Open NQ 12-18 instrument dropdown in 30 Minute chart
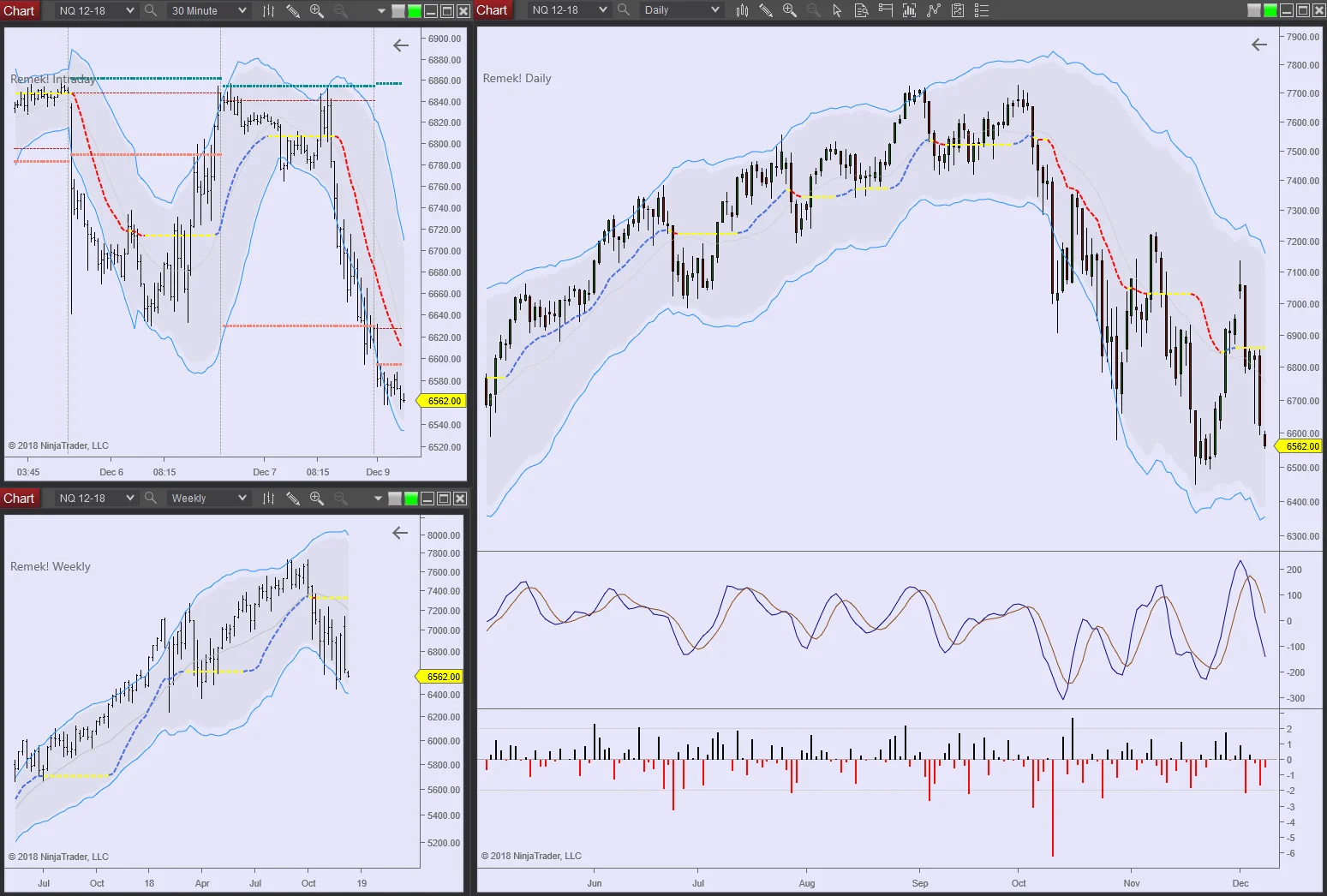The width and height of the screenshot is (1327, 896). point(96,11)
